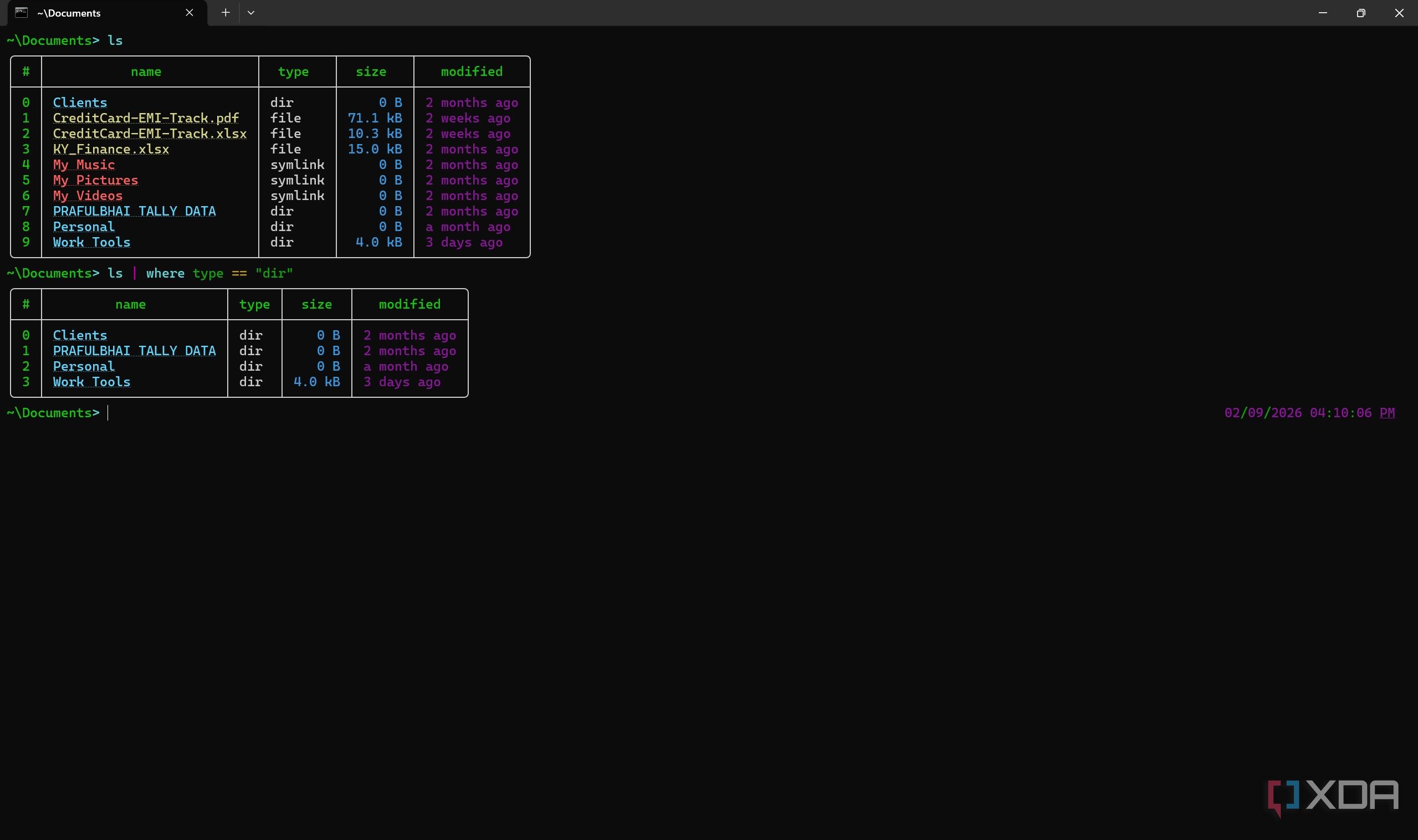Open a new terminal tab with plus button

point(226,12)
